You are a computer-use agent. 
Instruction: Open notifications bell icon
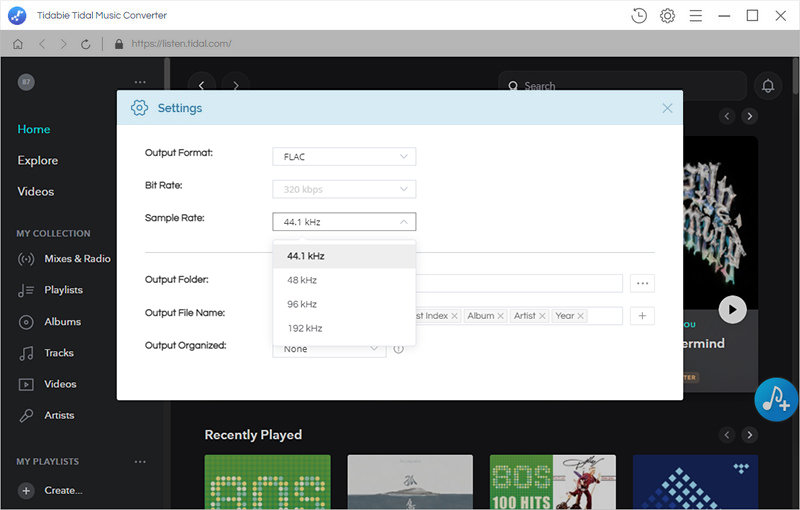(768, 86)
